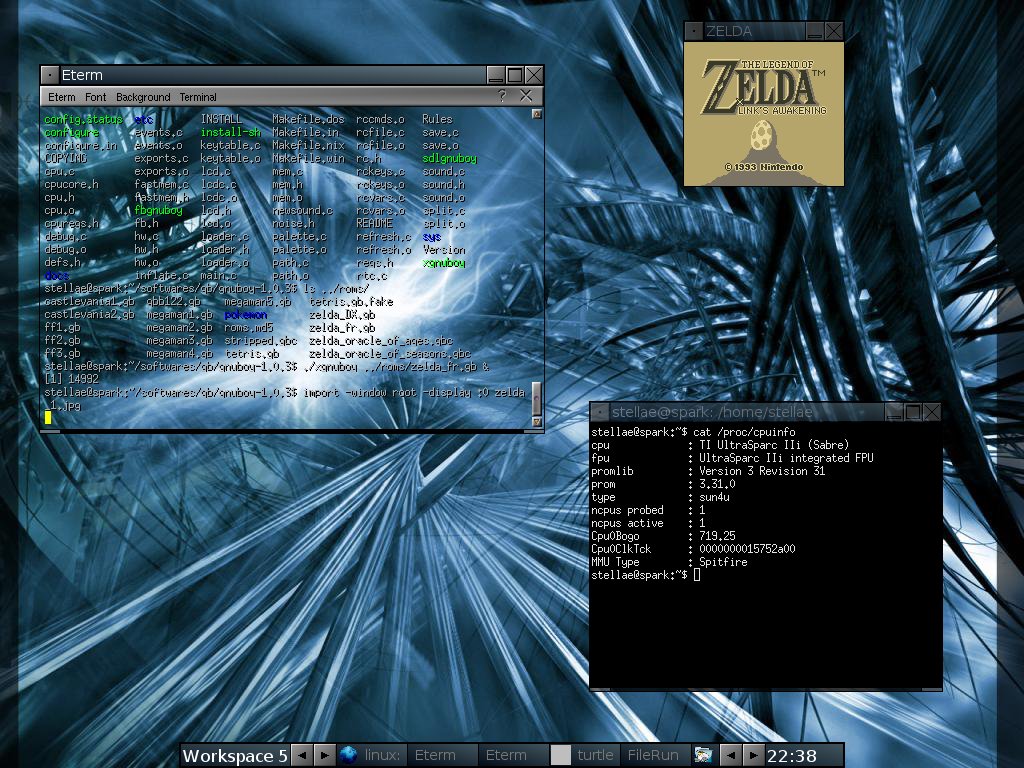The height and width of the screenshot is (768, 1024).
Task: Click the grey square icon beside turtle task
Action: click(x=560, y=755)
